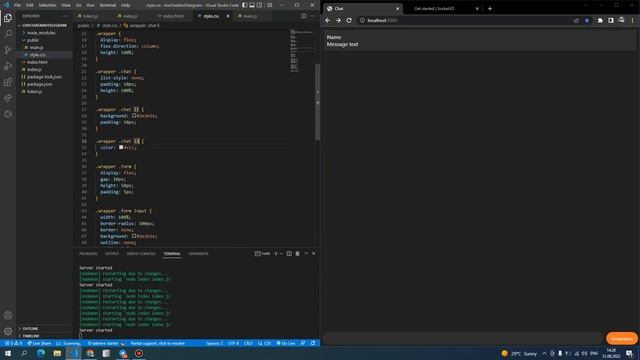Viewport: 640px width, 360px height.
Task: Change language mode CSS in status bar
Action: click(264, 343)
